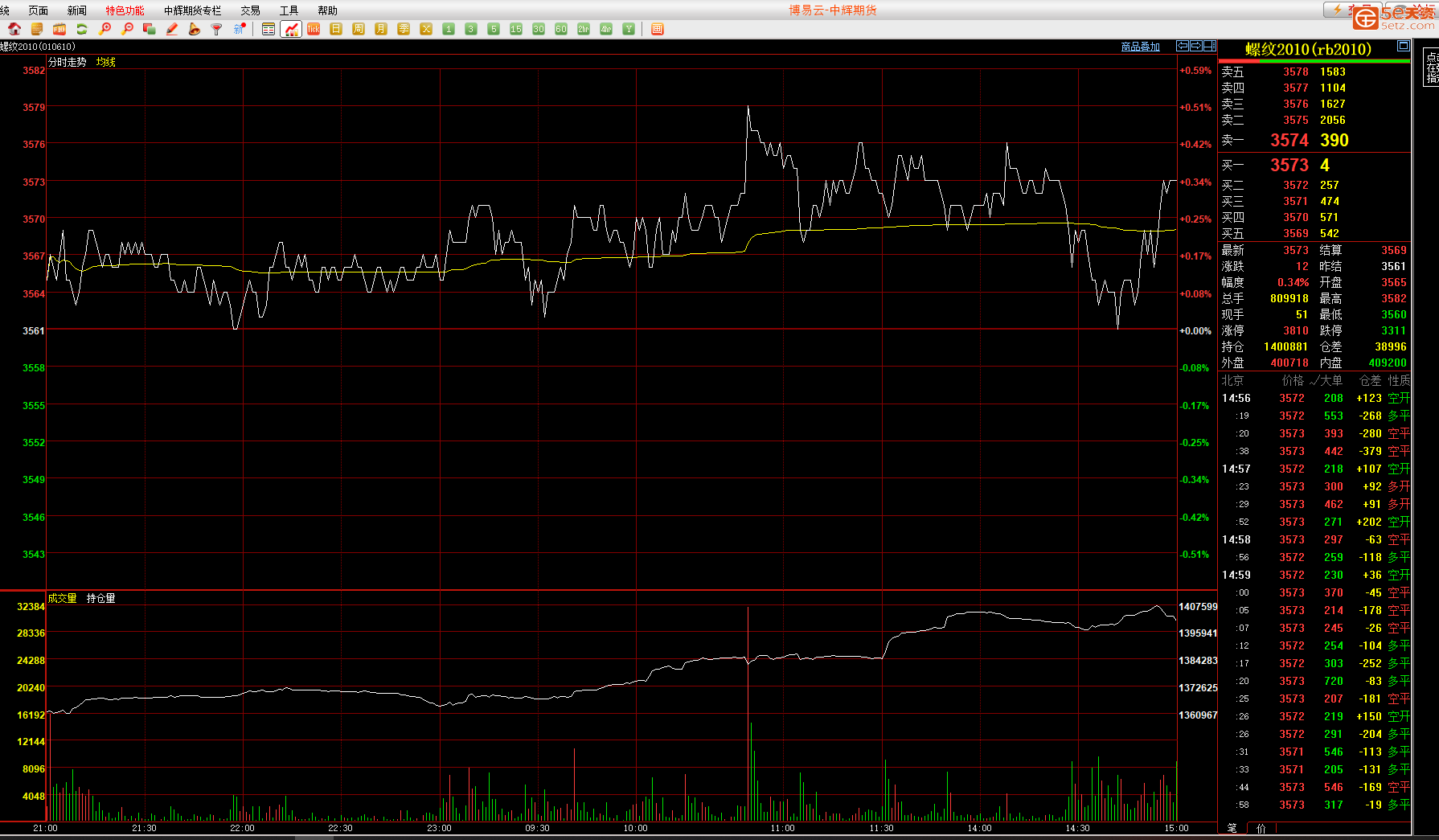Screen dimensions: 1439x840
Task: Click the orange X custom period icon
Action: coord(426,29)
